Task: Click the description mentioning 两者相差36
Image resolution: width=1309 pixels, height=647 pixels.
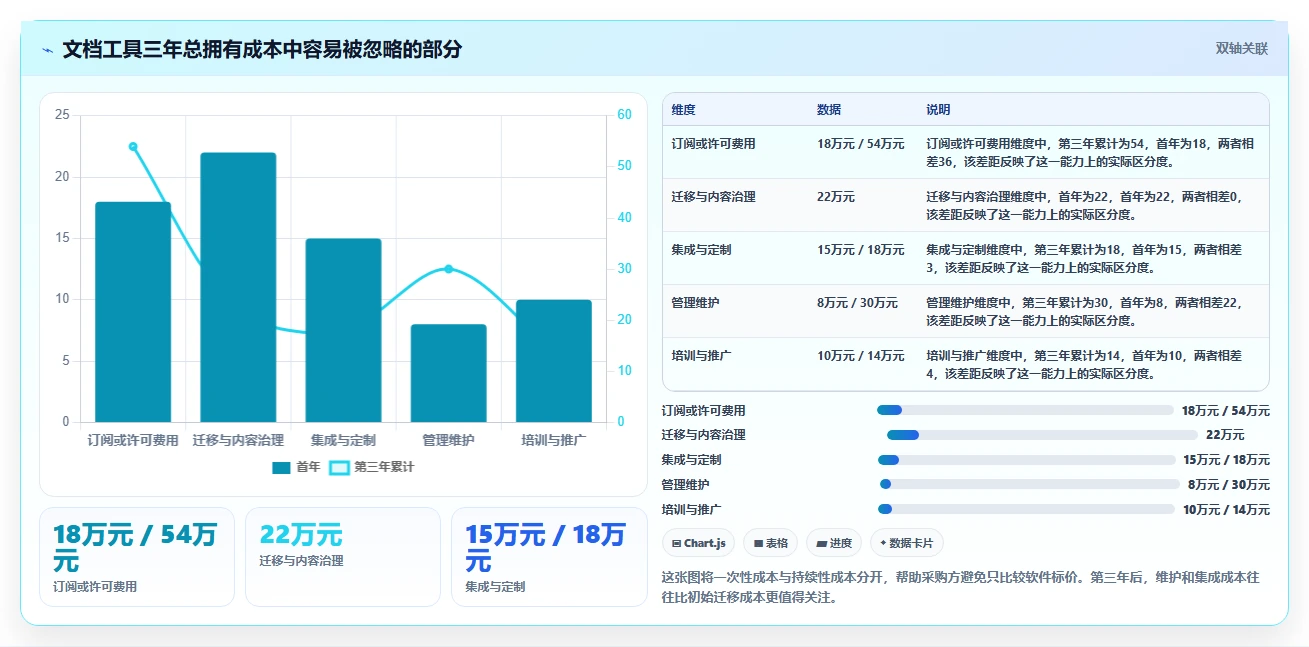Action: coord(1090,152)
